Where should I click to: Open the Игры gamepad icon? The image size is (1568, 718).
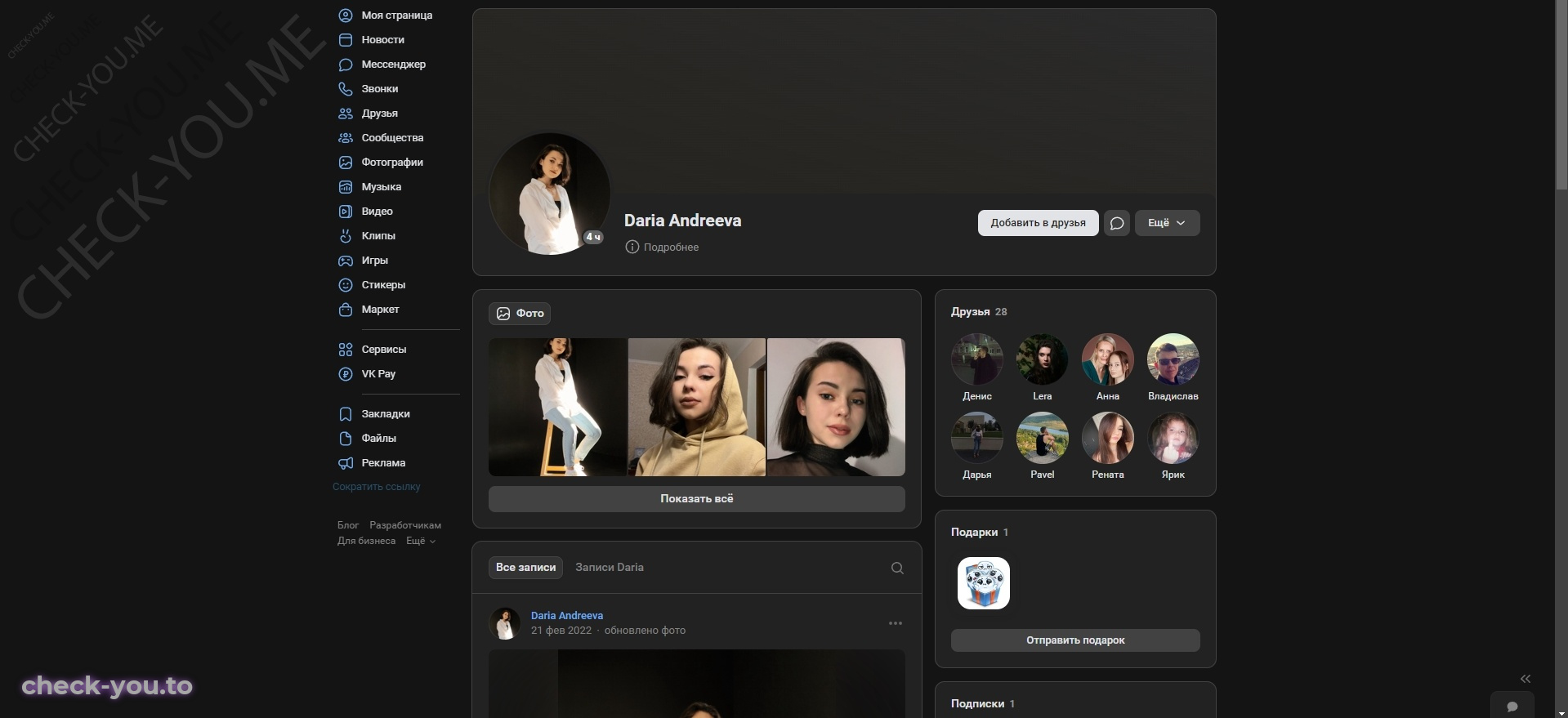click(346, 261)
